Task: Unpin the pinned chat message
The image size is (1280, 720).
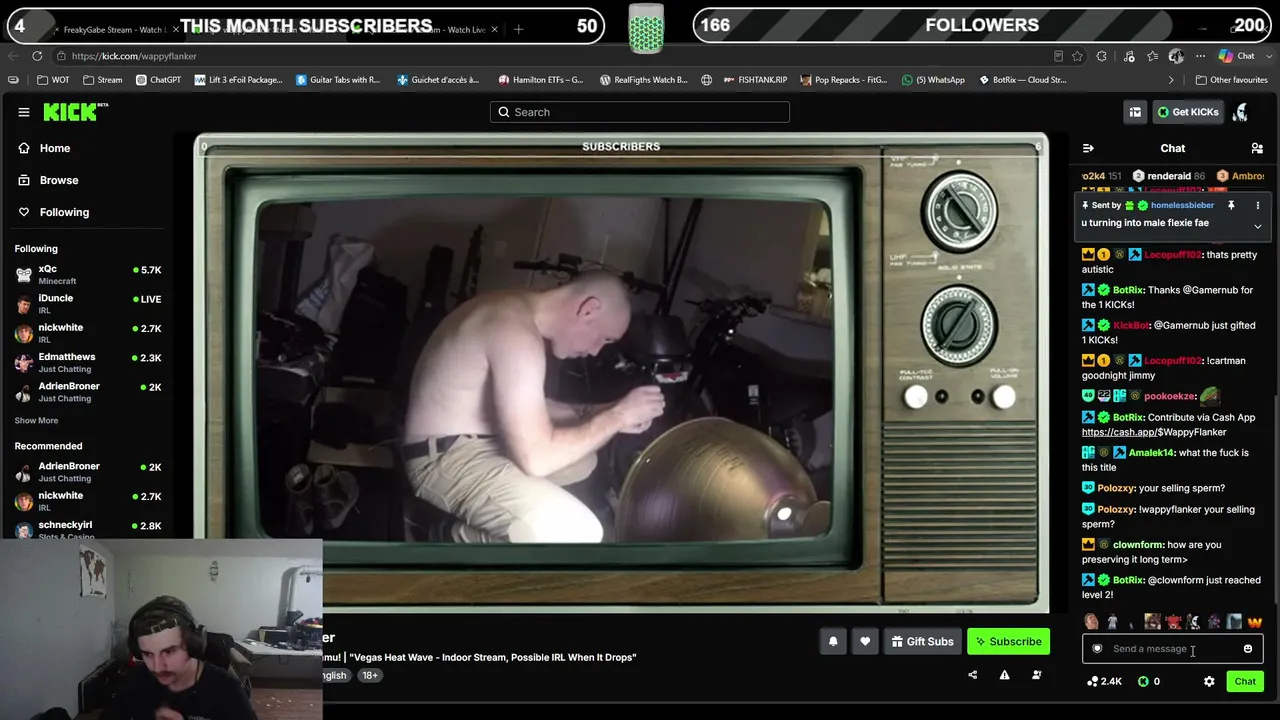Action: [x=1231, y=205]
